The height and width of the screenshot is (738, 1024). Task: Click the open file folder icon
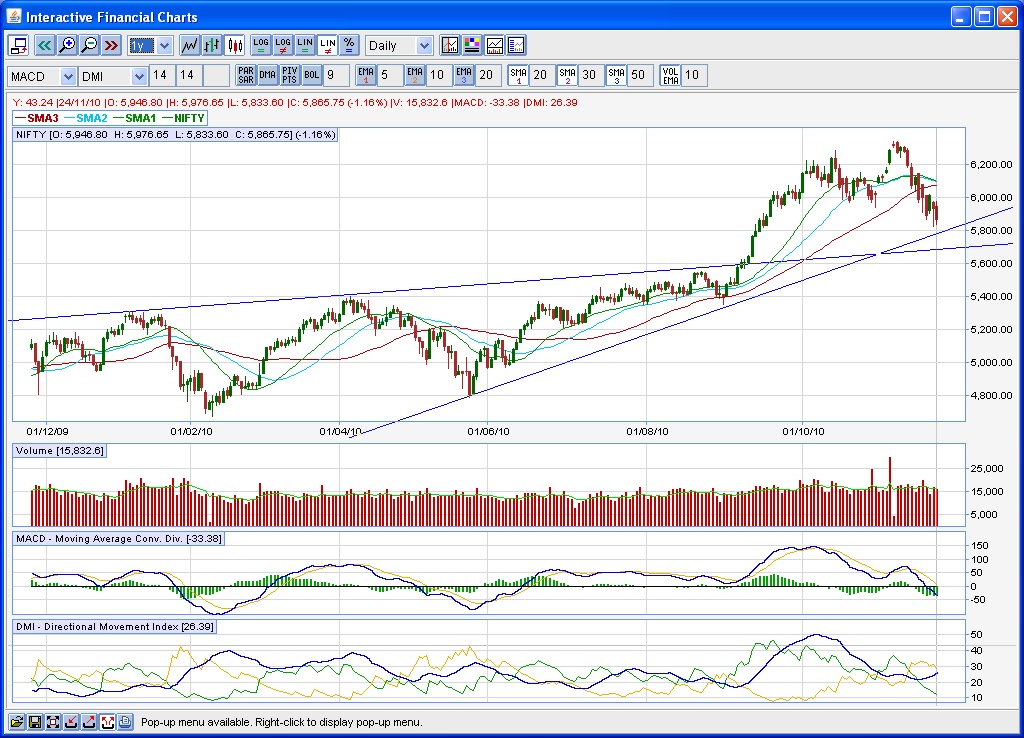(x=16, y=722)
